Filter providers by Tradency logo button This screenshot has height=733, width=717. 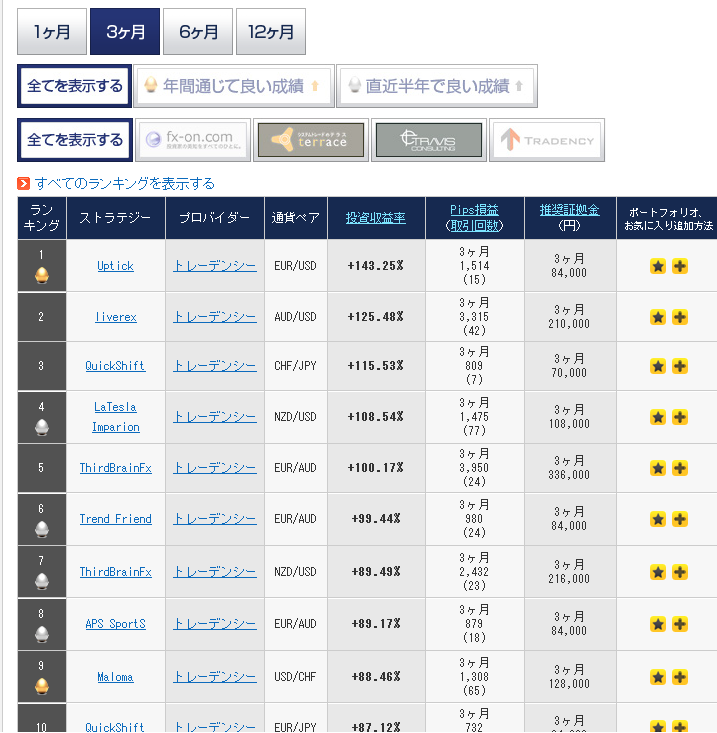point(547,140)
